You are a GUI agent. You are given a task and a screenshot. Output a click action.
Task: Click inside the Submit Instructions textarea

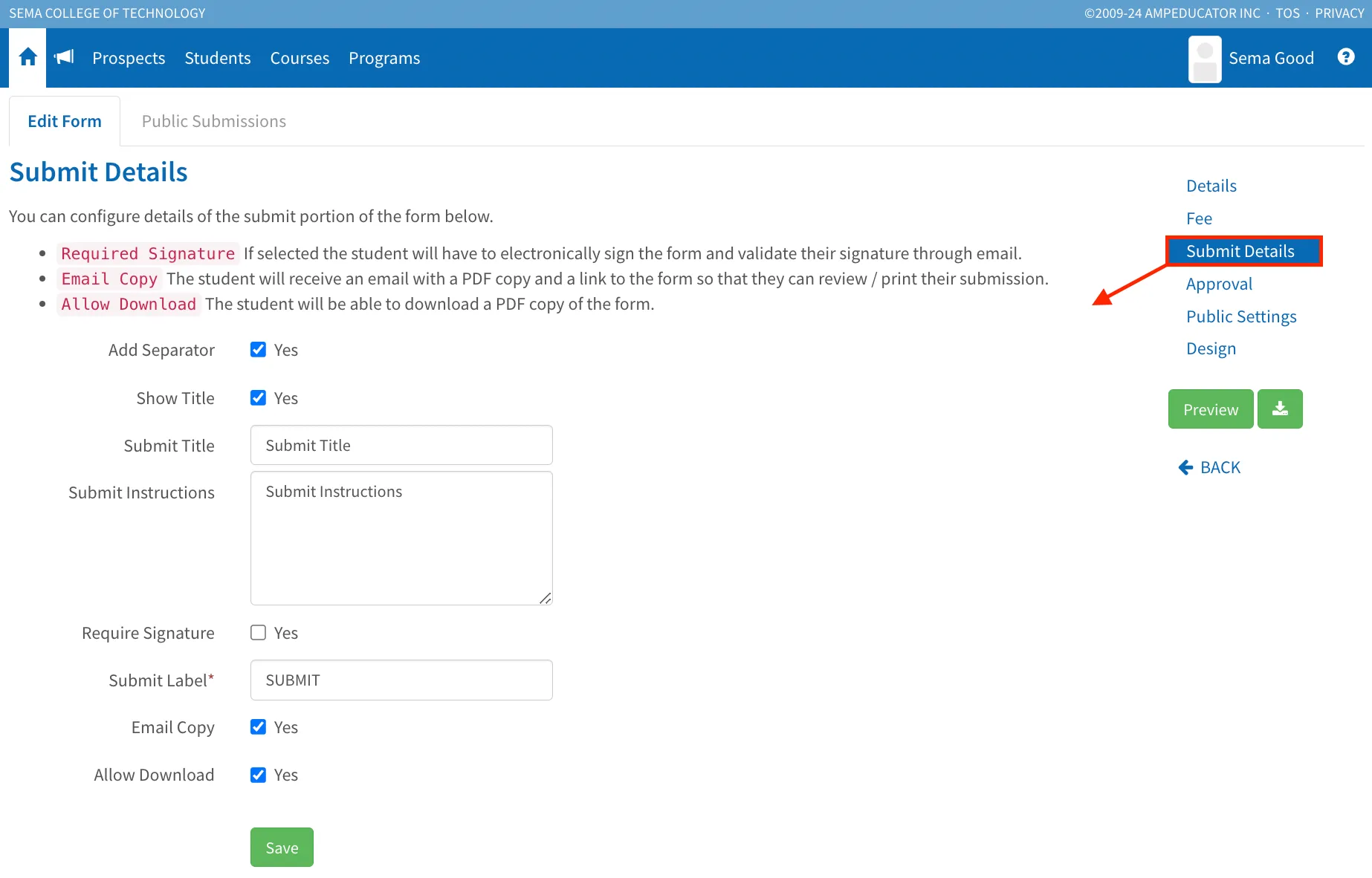click(401, 538)
